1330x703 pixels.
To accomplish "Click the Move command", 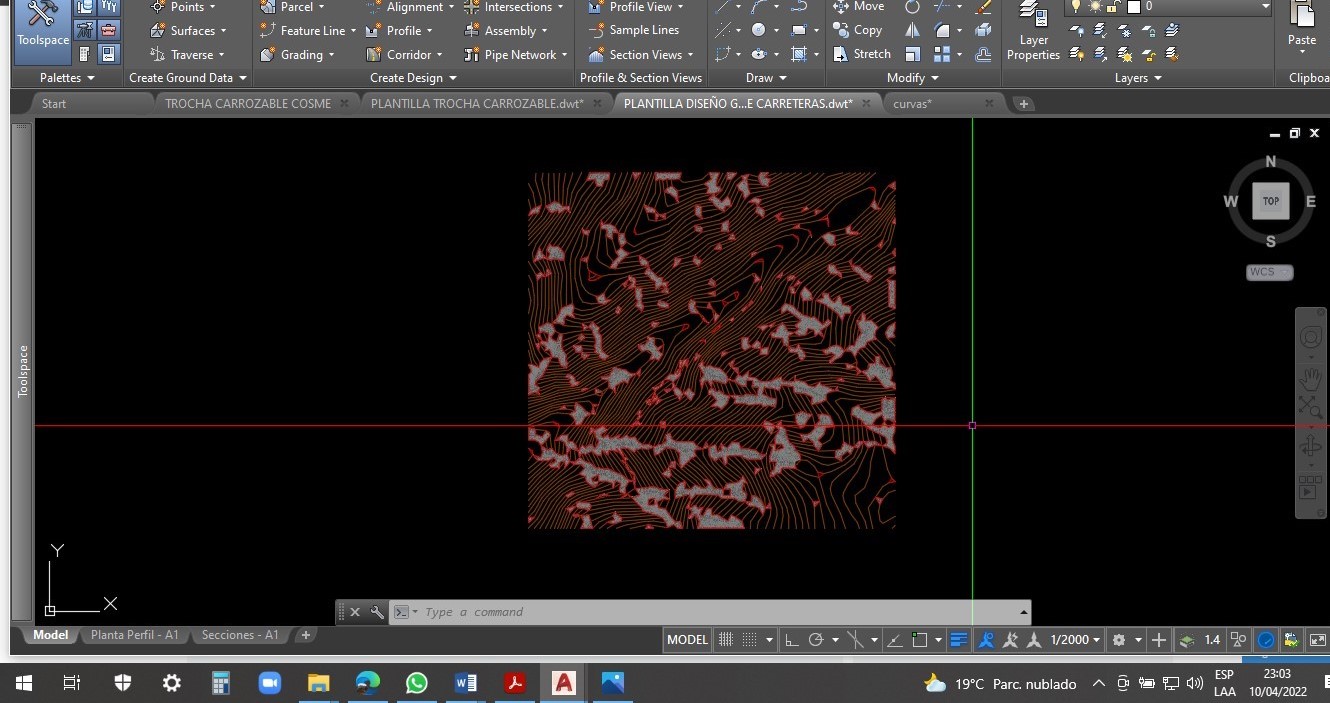I will pyautogui.click(x=859, y=7).
